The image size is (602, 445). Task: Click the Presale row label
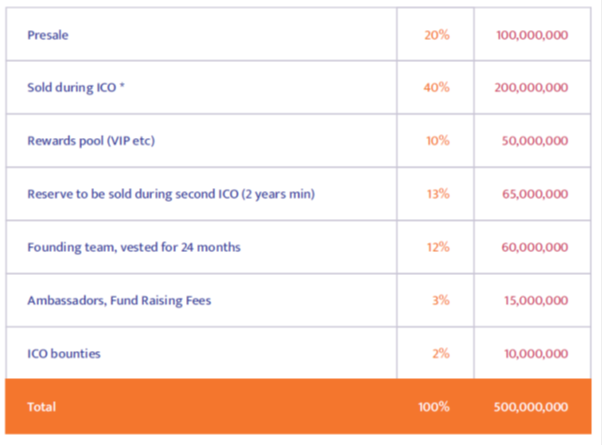tap(48, 35)
